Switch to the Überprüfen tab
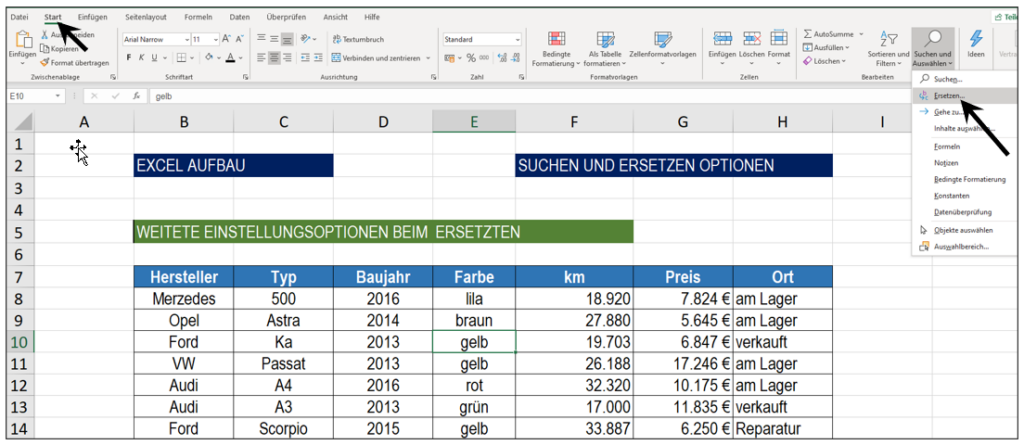The width and height of the screenshot is (1024, 445). tap(286, 16)
